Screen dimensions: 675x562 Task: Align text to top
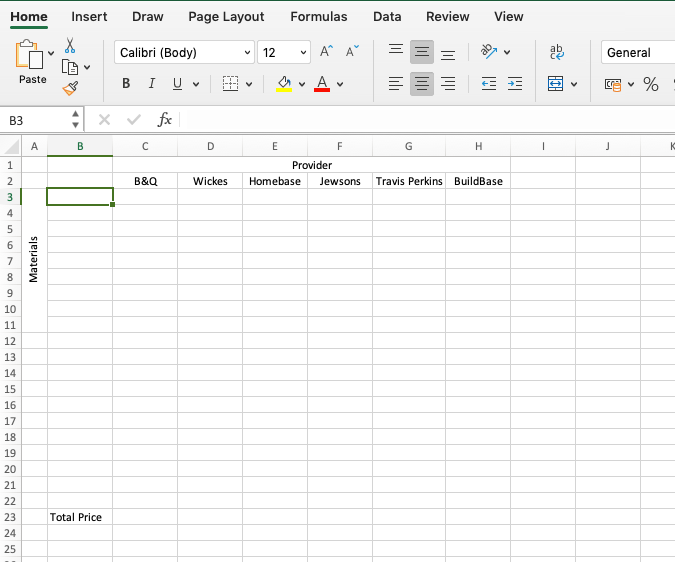396,52
